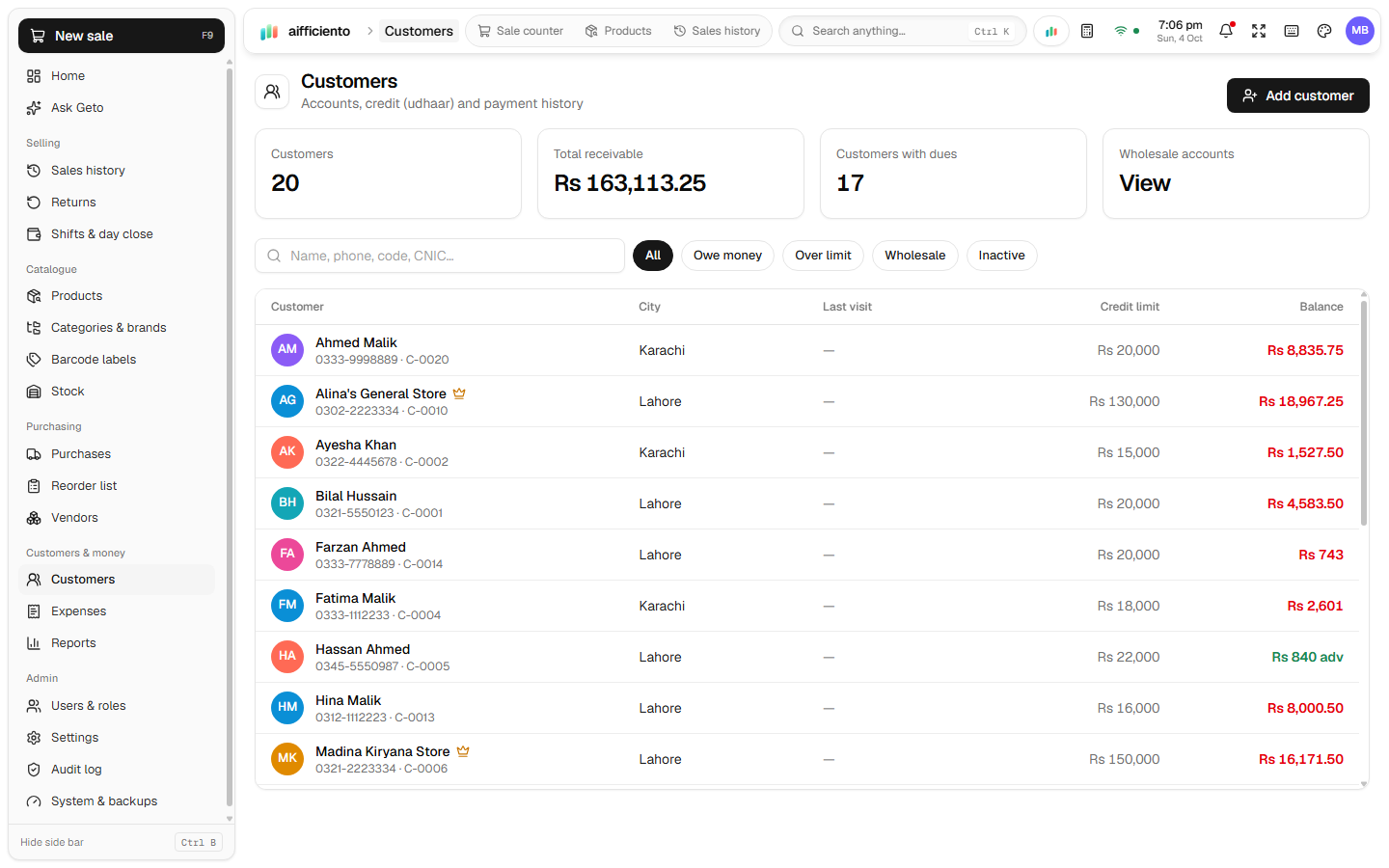Start a New sale

pos(122,36)
